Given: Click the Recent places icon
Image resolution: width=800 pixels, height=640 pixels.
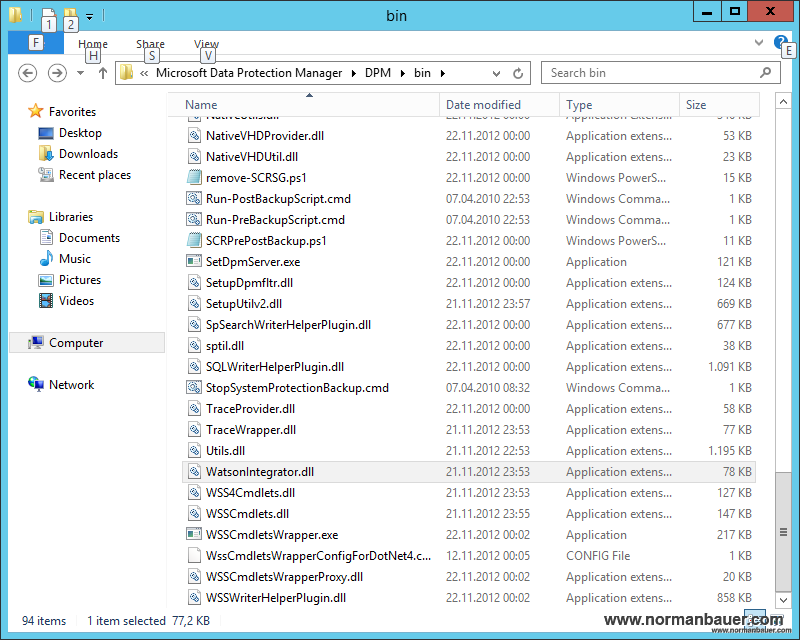Looking at the screenshot, I should click(x=46, y=175).
